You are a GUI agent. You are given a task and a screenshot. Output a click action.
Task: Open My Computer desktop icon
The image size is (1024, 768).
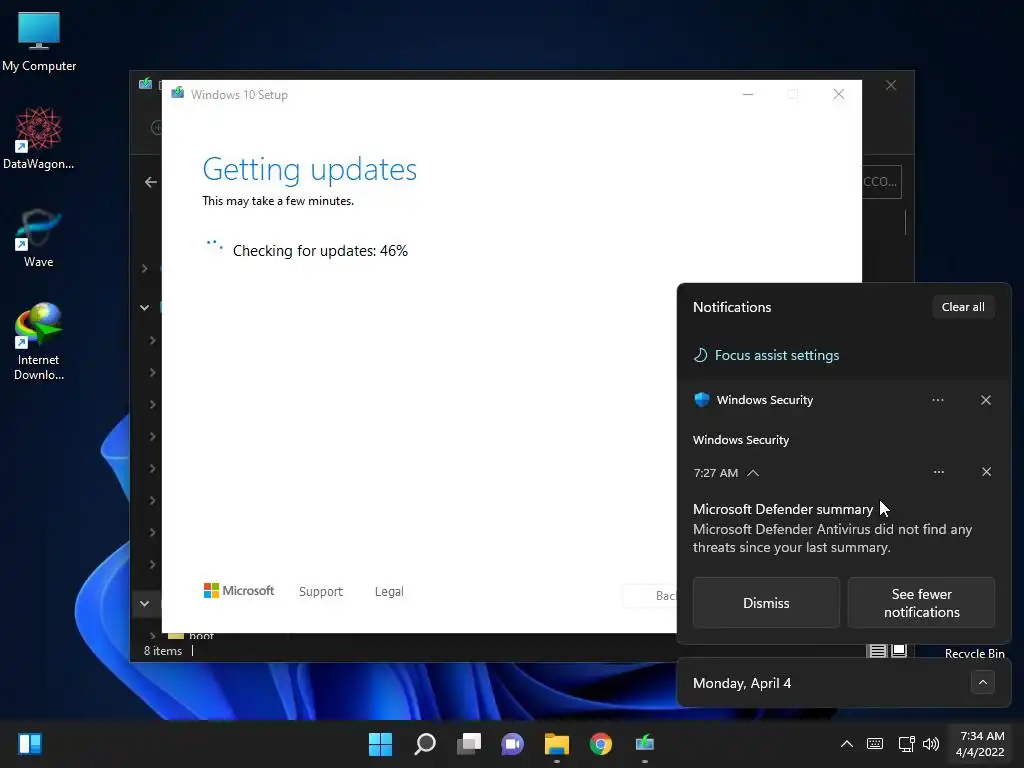tap(39, 41)
